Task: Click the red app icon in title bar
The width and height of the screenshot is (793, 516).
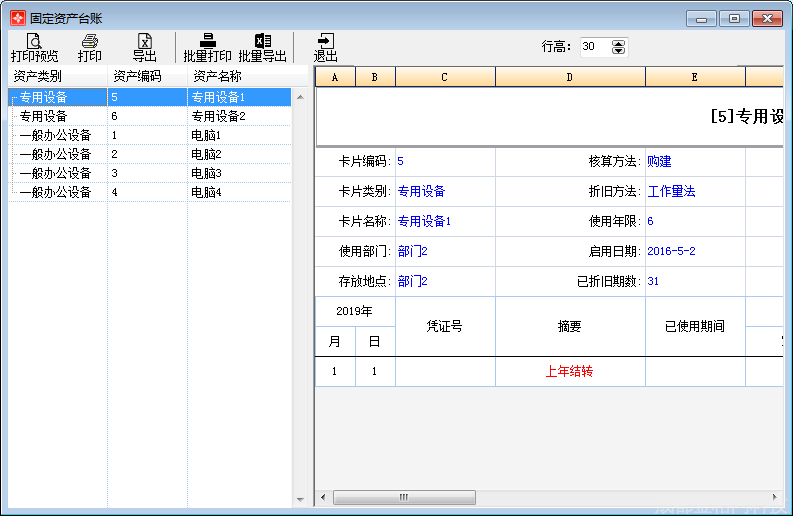Action: tap(17, 18)
